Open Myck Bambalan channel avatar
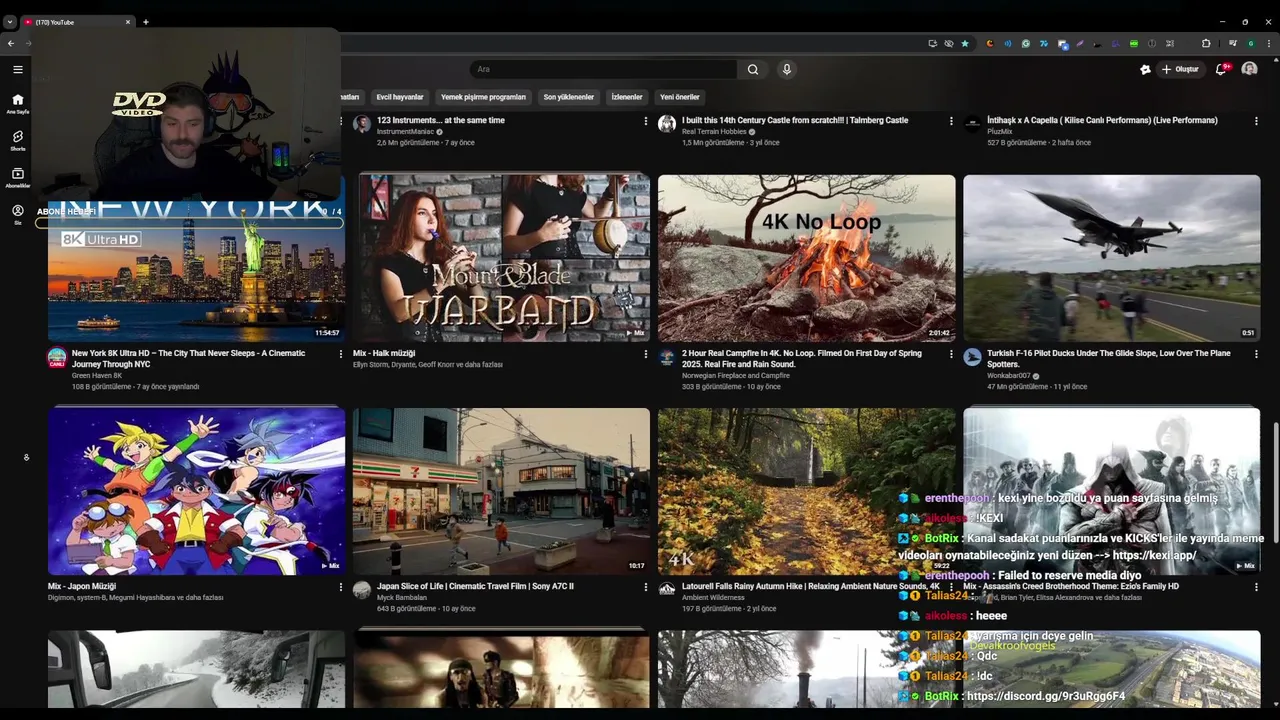The image size is (1280, 720). pyautogui.click(x=362, y=590)
